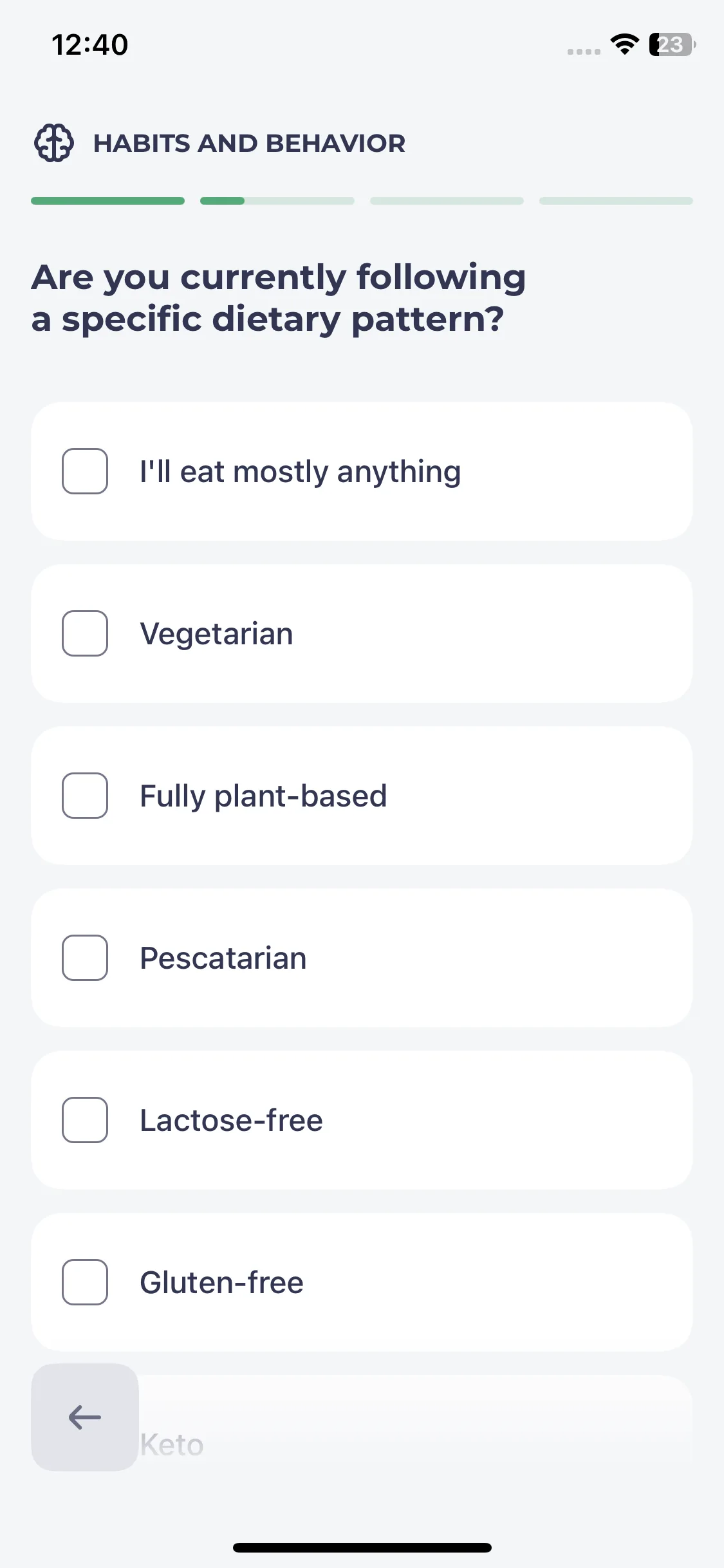The height and width of the screenshot is (1568, 724).
Task: Check the "I'll eat mostly anything" checkbox
Action: [85, 471]
